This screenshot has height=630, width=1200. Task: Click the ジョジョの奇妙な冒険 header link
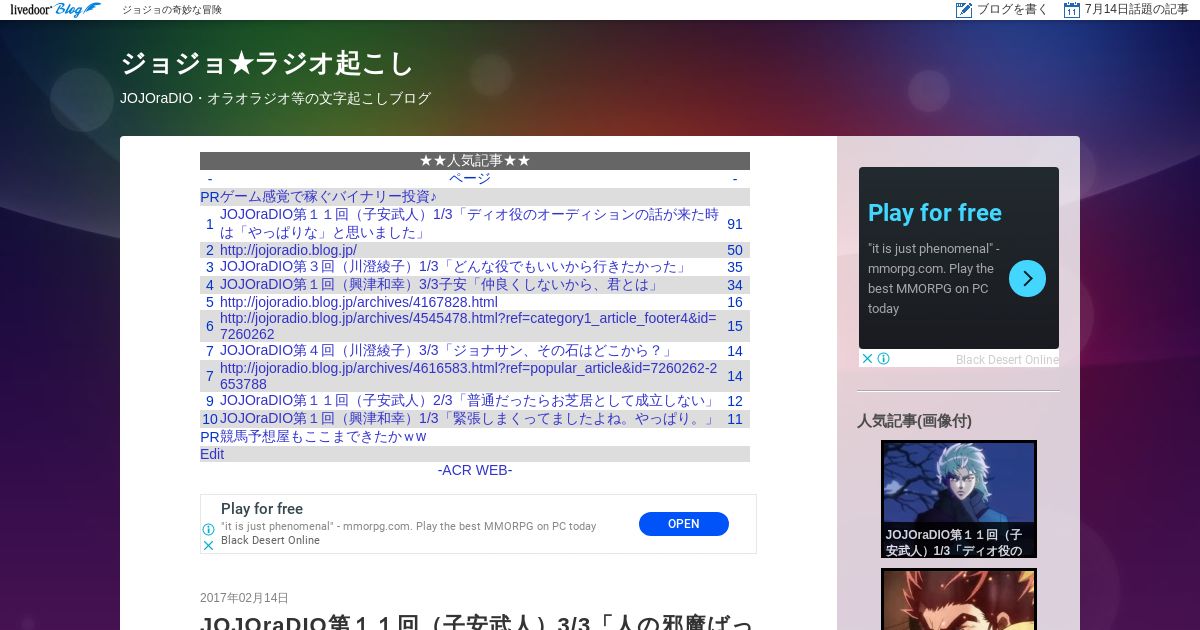point(172,10)
